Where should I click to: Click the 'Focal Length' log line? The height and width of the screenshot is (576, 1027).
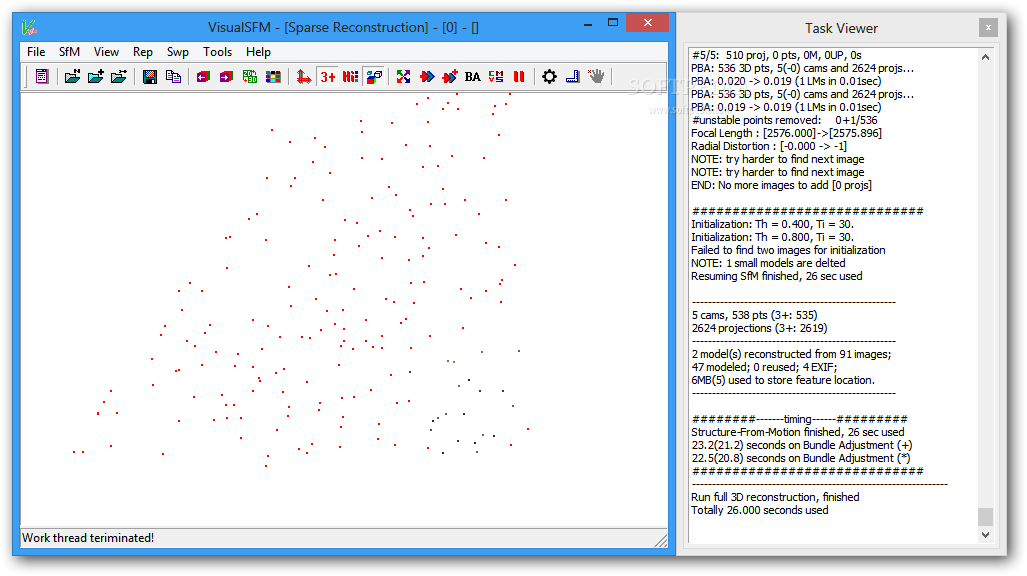[x=787, y=133]
